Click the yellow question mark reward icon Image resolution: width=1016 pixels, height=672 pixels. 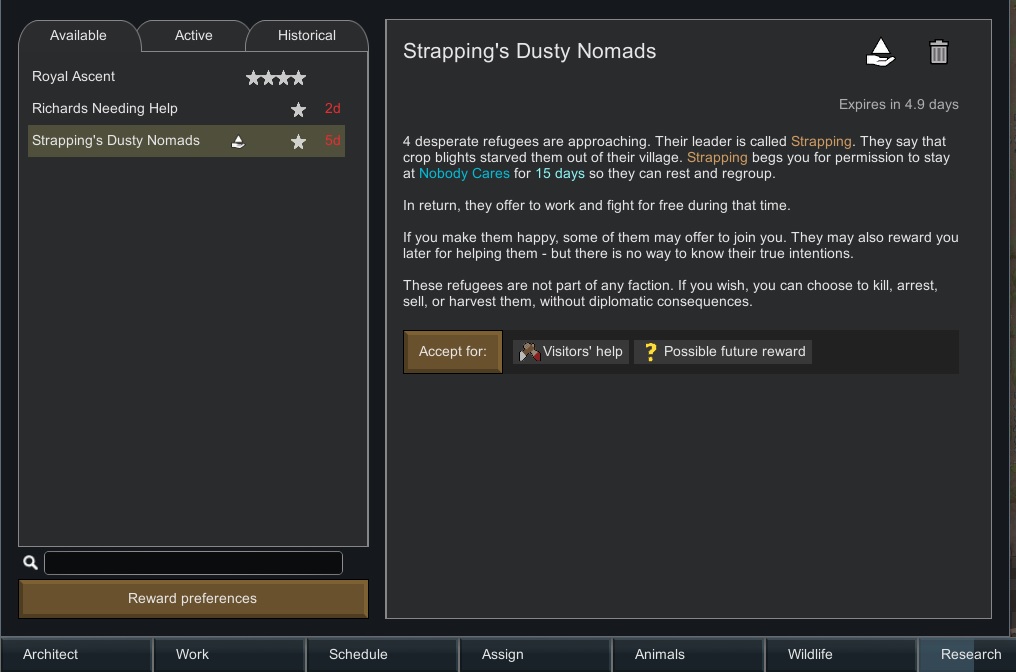tap(650, 352)
